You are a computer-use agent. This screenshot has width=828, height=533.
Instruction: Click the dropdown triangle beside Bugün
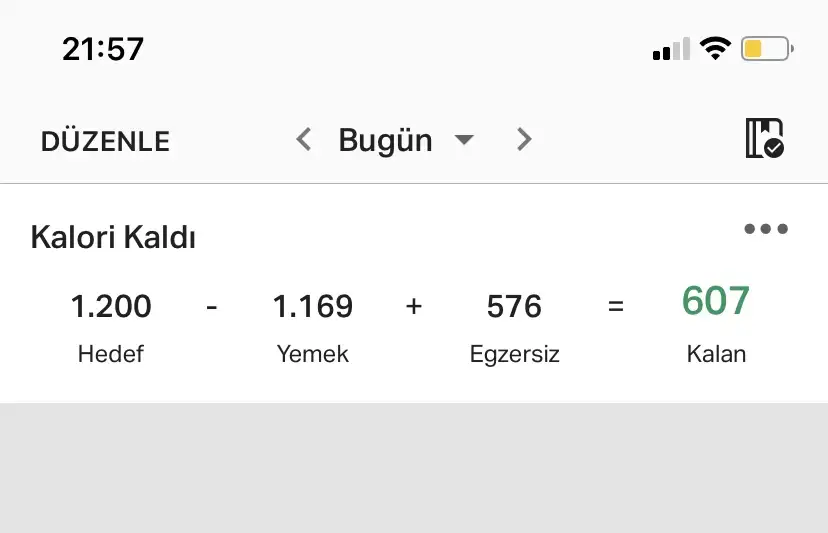[463, 140]
